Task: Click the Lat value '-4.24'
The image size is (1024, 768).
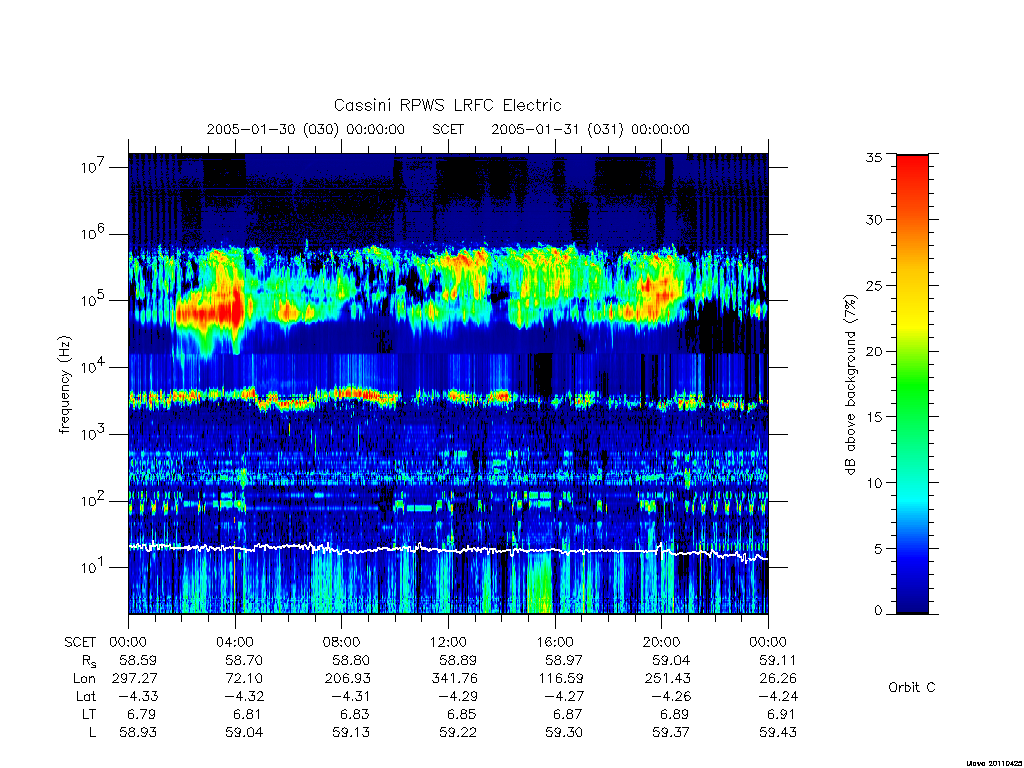Action: [x=778, y=696]
